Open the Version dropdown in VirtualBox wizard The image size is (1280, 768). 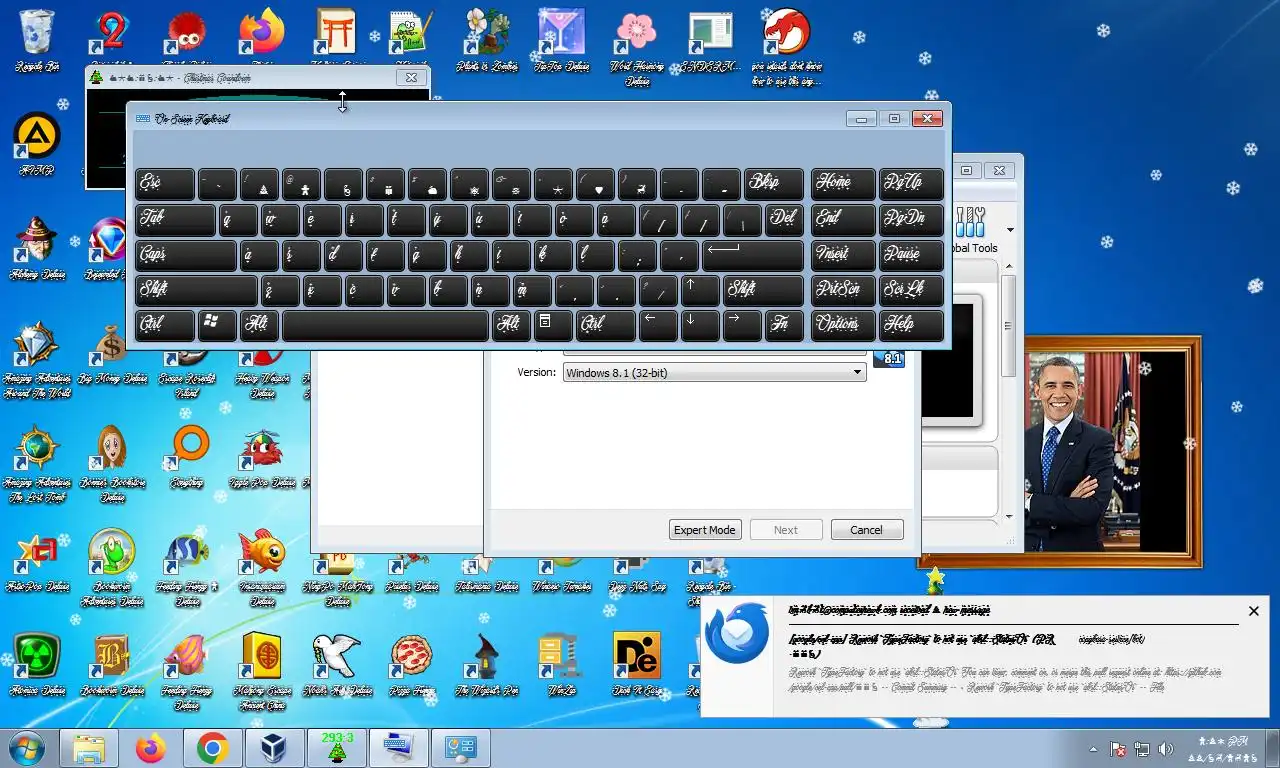[x=714, y=372]
